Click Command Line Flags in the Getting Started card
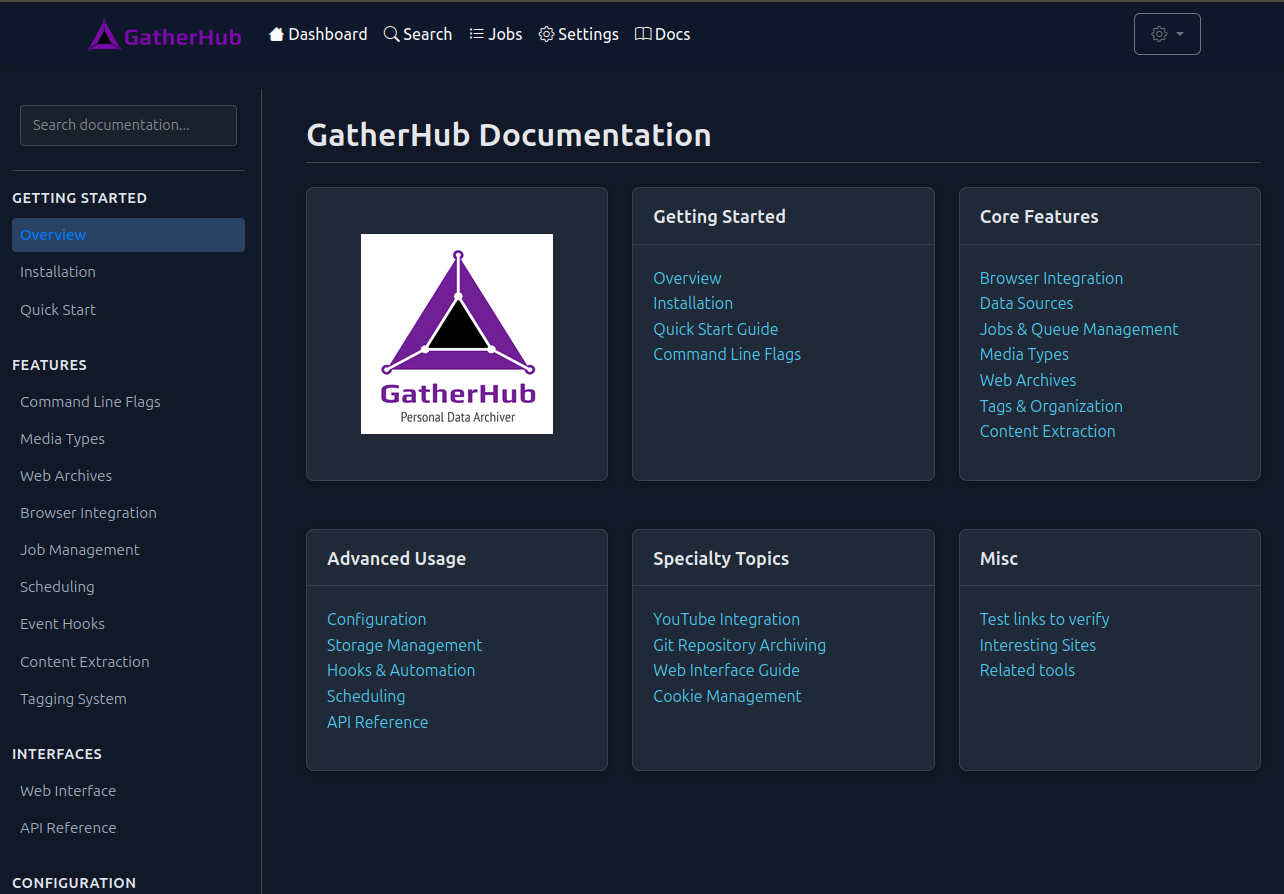The width and height of the screenshot is (1284, 894). pyautogui.click(x=727, y=353)
